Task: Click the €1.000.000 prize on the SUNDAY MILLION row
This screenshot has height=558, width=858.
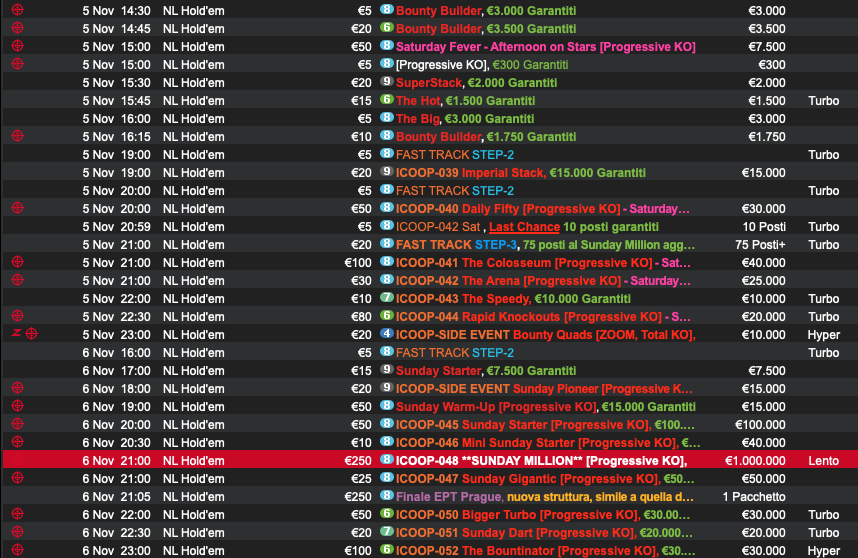Action: tap(755, 461)
